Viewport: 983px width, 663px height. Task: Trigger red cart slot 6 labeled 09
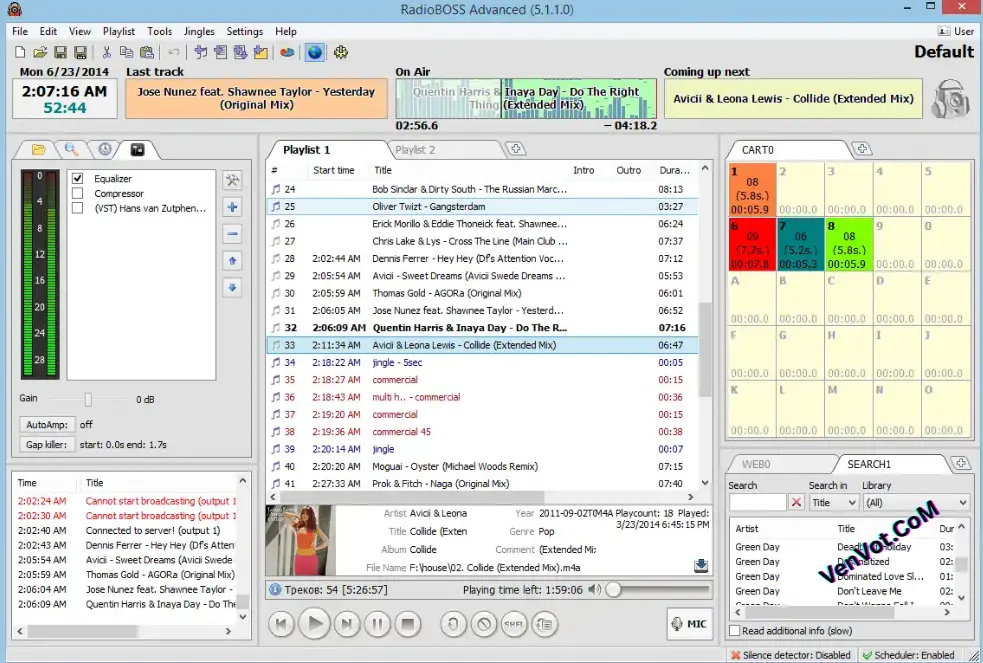point(752,244)
